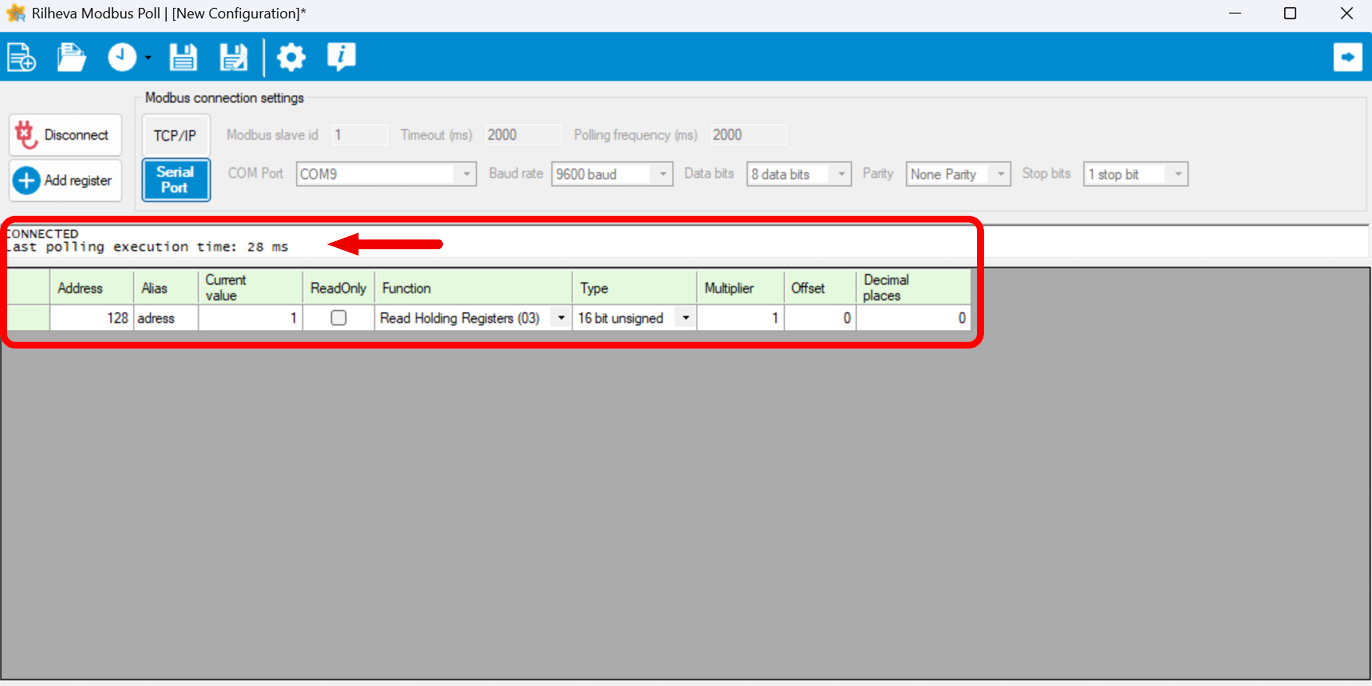The height and width of the screenshot is (686, 1372).
Task: Open recent files clock icon
Action: point(122,57)
